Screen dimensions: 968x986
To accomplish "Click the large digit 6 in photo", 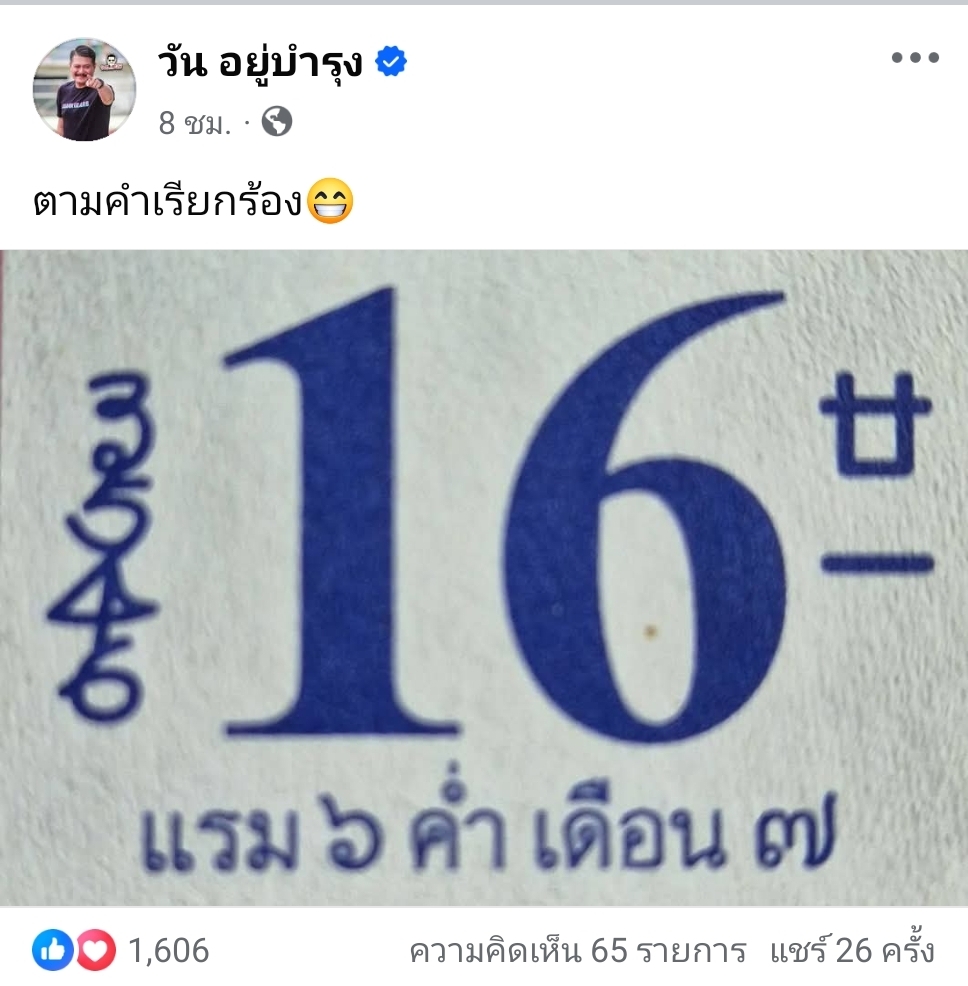I will [x=643, y=517].
